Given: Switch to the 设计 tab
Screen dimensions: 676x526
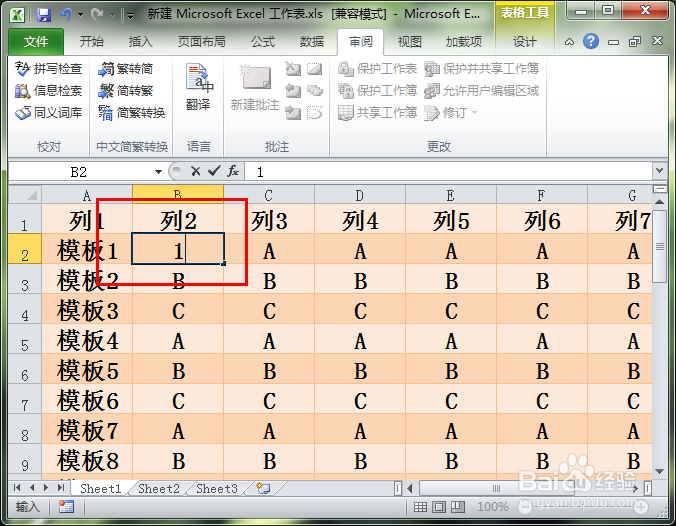Looking at the screenshot, I should (525, 42).
